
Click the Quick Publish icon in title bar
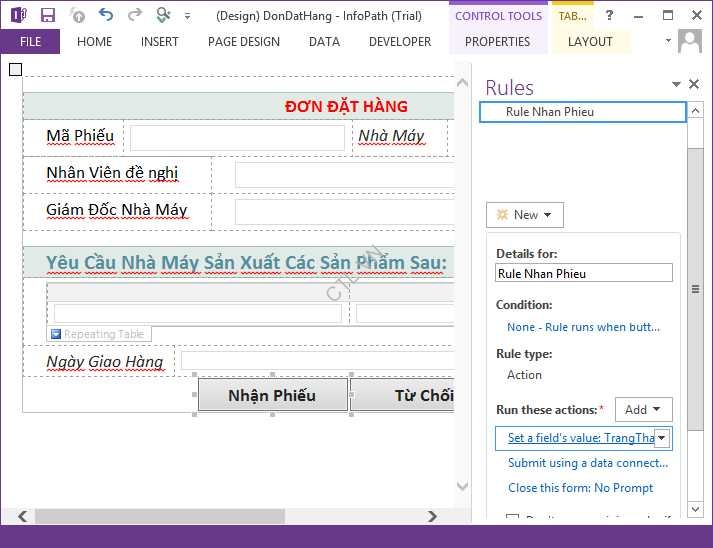(163, 15)
